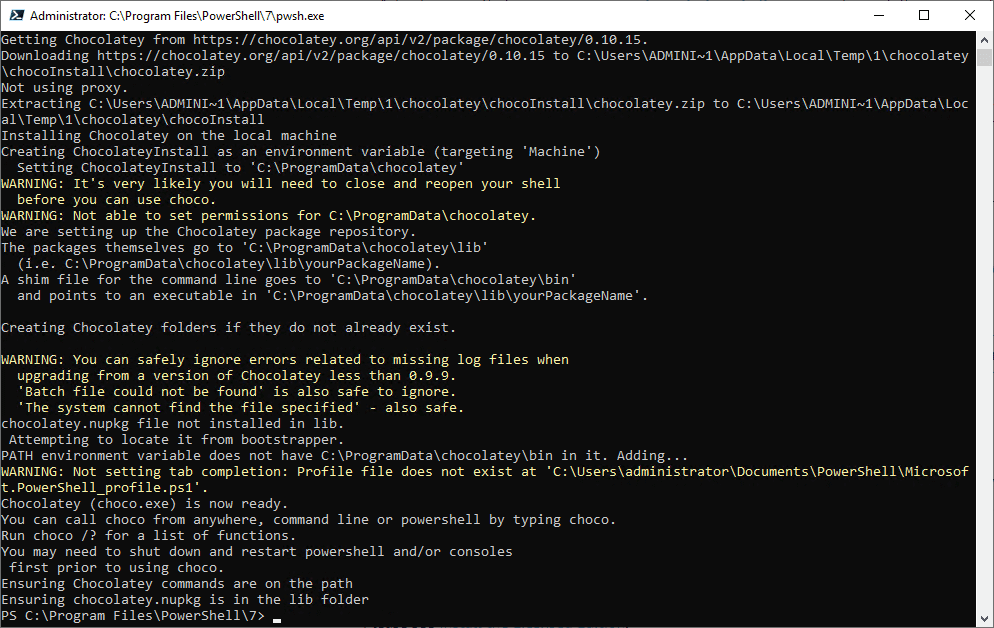The width and height of the screenshot is (994, 628).
Task: Click 'Attempting to locate it from bootstrapper.'
Action: (x=176, y=439)
